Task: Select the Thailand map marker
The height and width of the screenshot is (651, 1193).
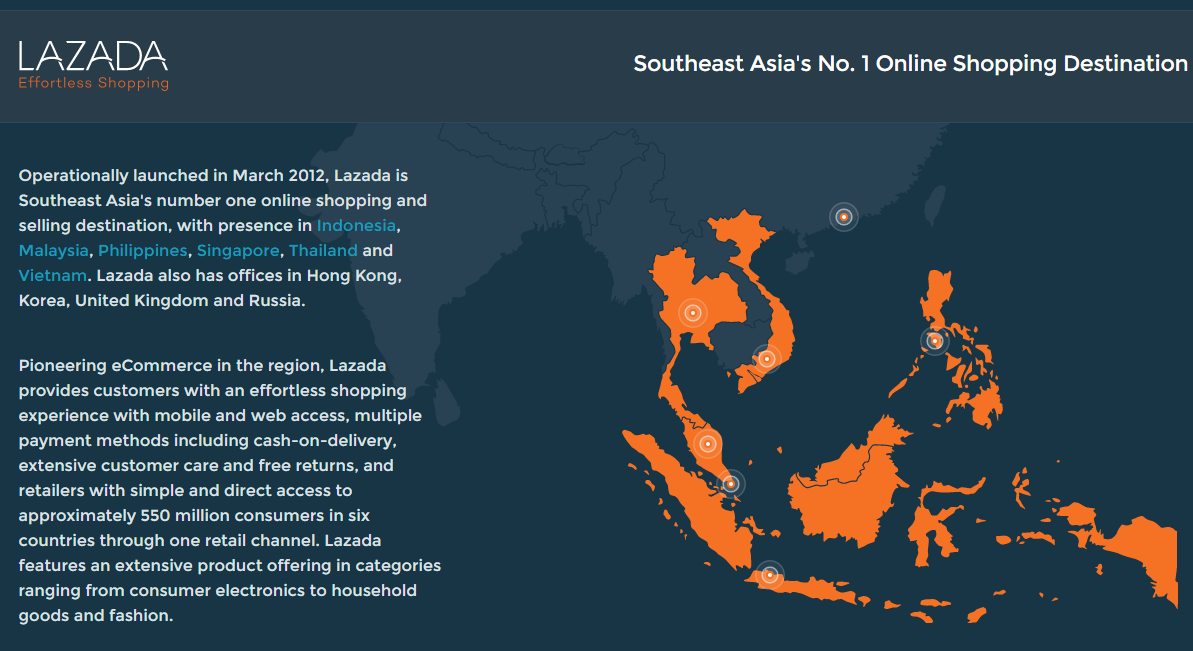Action: click(692, 313)
